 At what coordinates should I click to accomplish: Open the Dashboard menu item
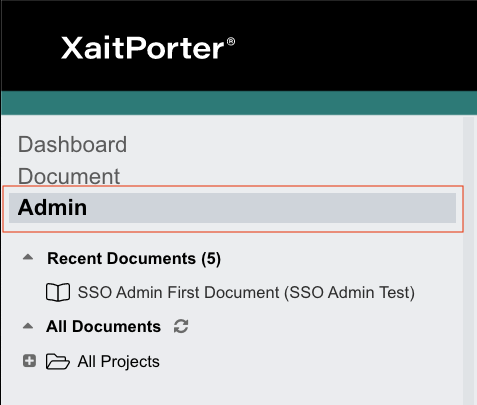click(72, 145)
